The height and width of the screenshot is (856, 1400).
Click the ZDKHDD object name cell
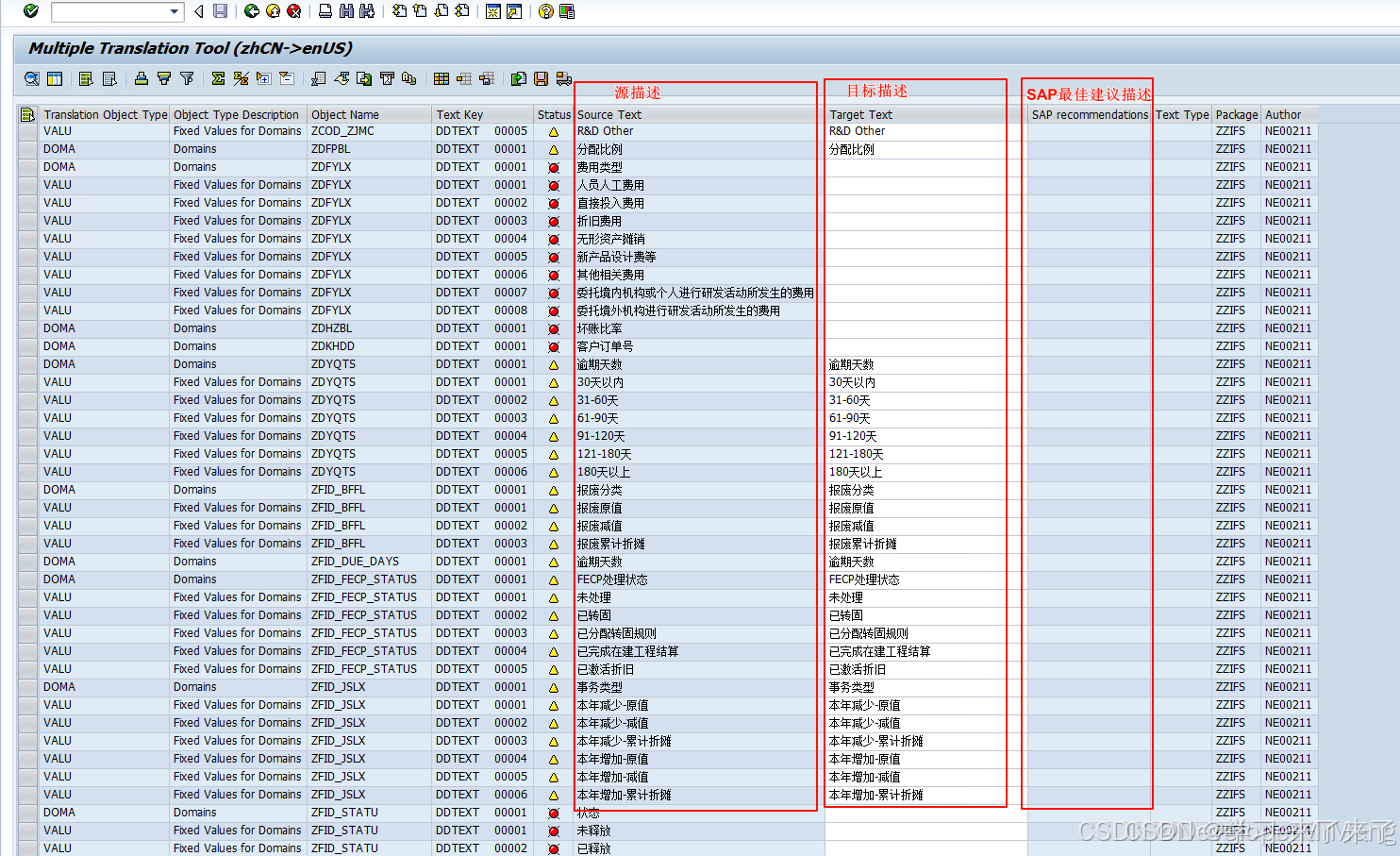pos(369,346)
